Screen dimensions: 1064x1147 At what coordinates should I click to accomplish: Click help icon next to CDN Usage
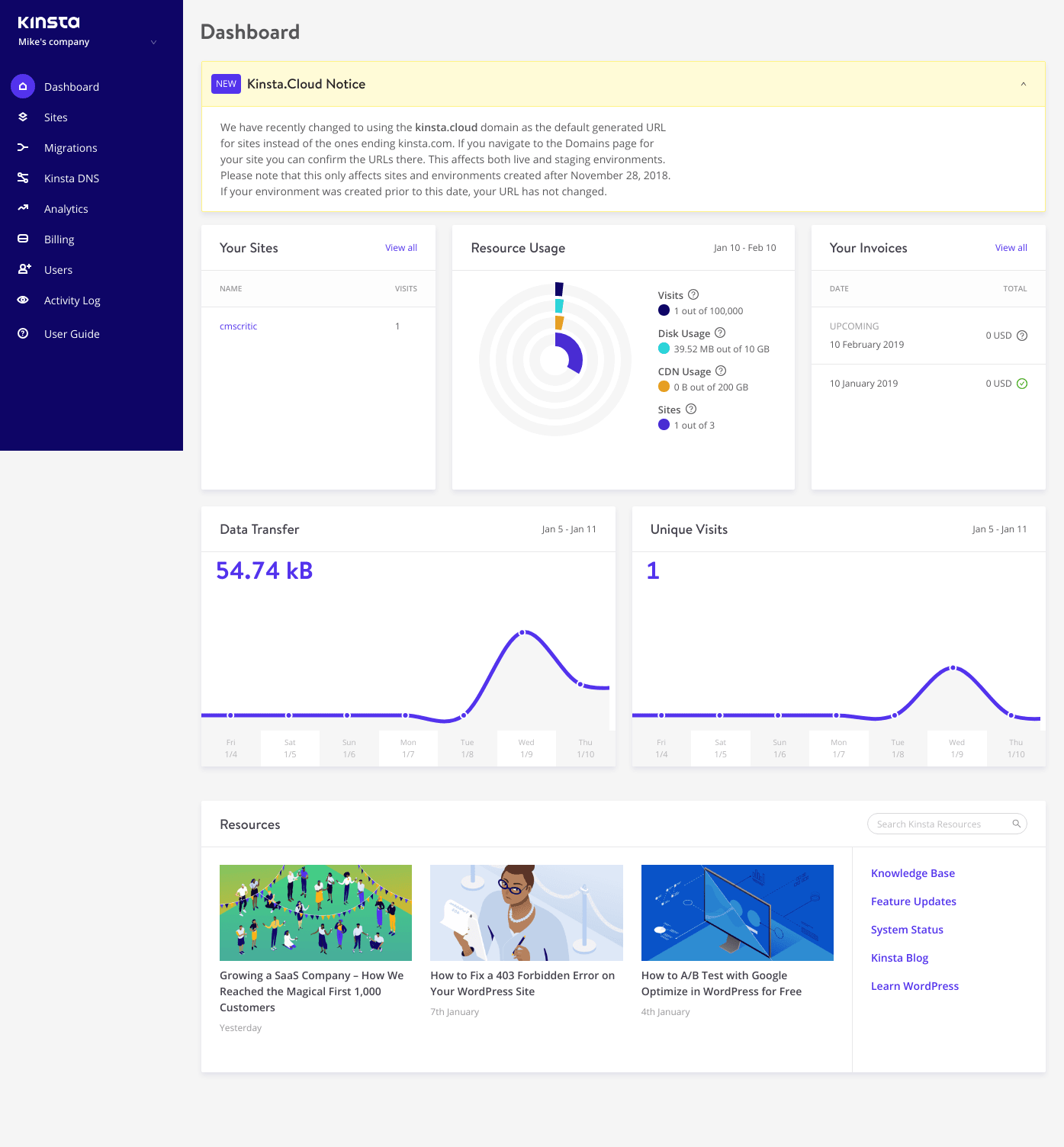(x=721, y=371)
